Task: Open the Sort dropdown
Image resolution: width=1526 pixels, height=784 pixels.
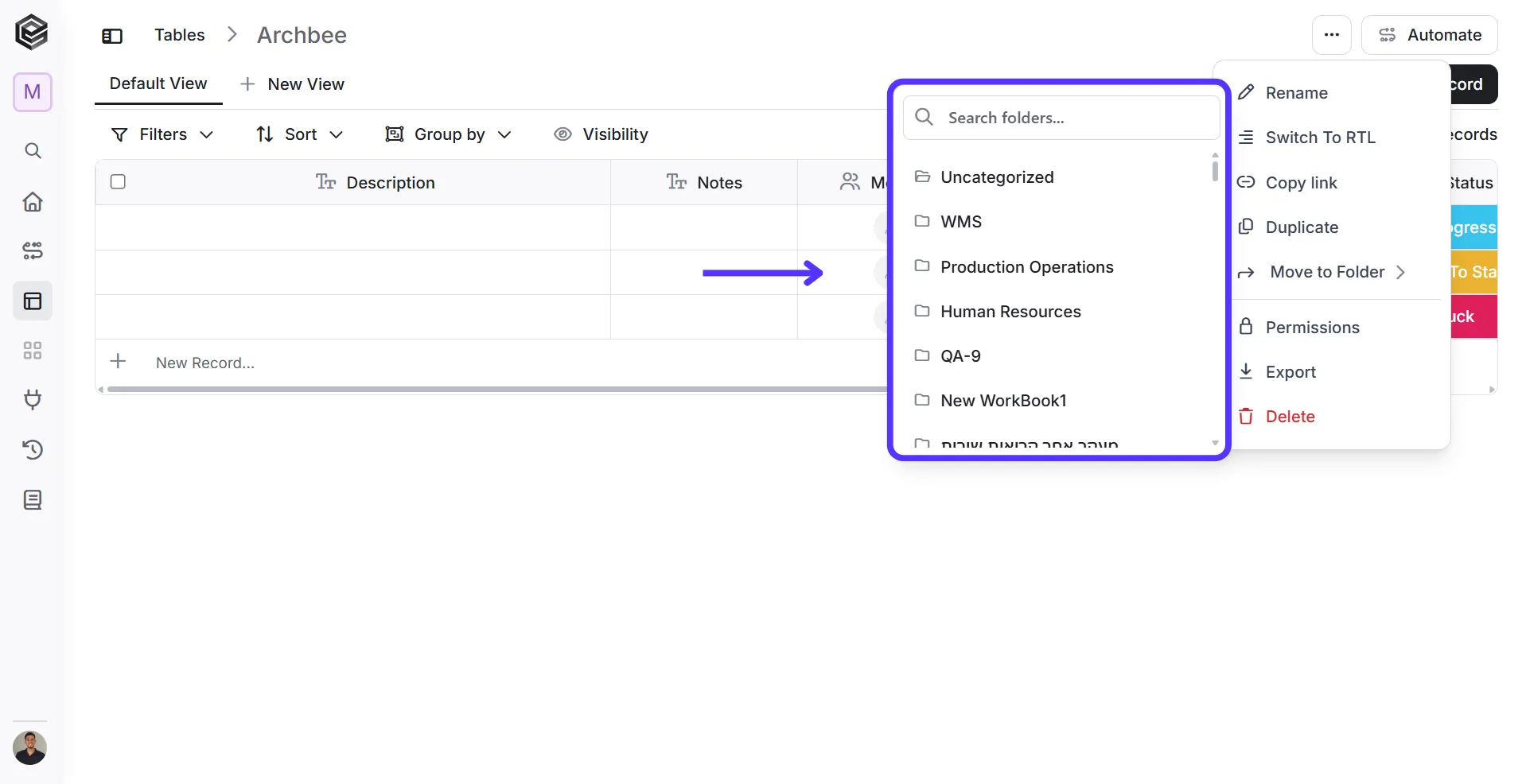Action: pos(299,134)
